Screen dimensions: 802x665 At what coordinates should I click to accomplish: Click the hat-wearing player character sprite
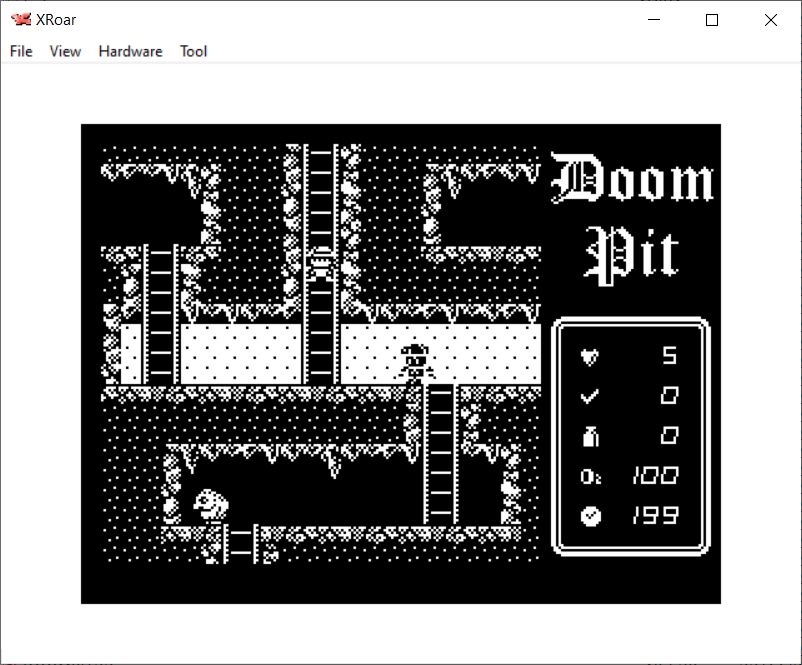click(x=415, y=361)
